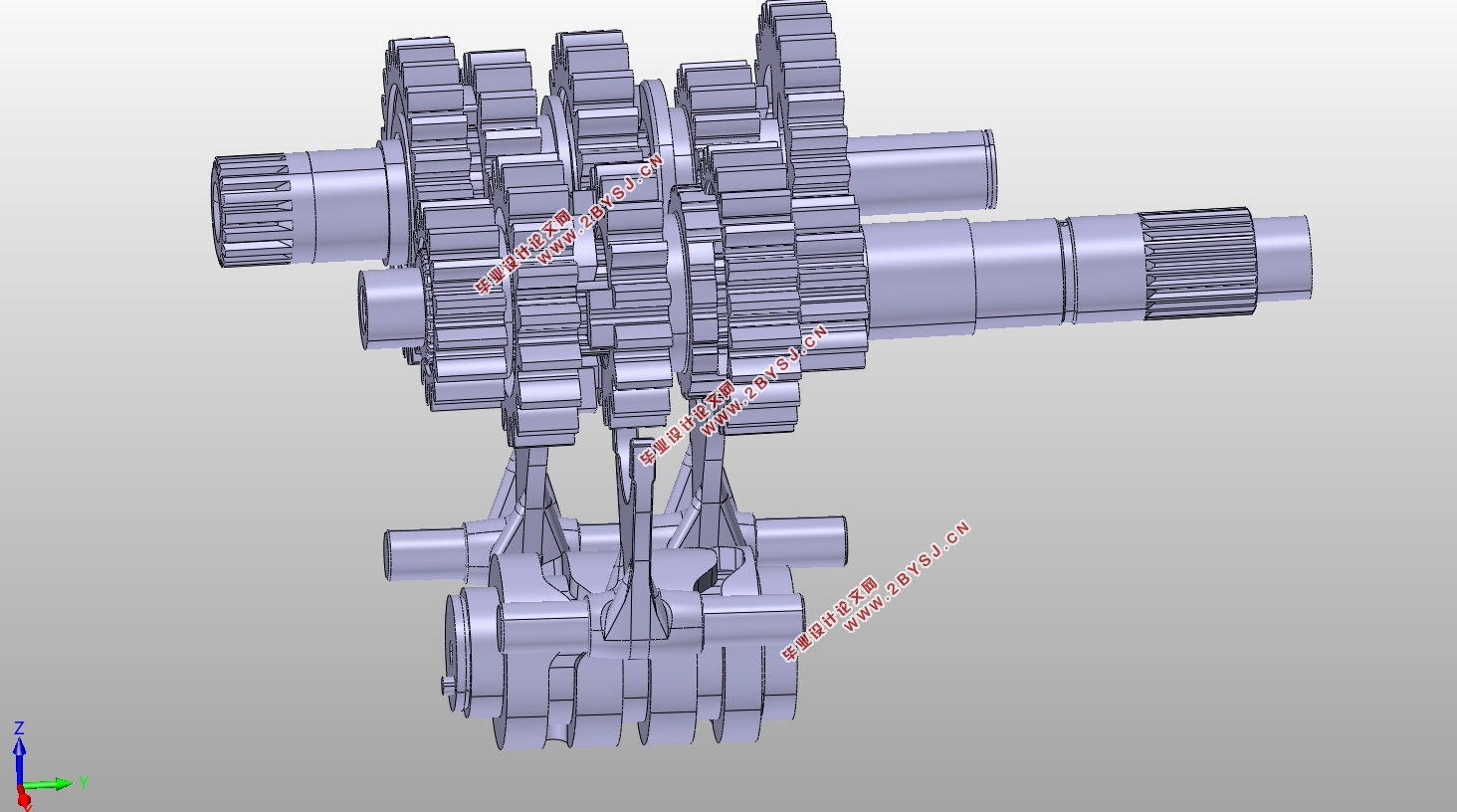Pick the shift drum cylinder at the bottom
The width and height of the screenshot is (1457, 812).
point(622,652)
